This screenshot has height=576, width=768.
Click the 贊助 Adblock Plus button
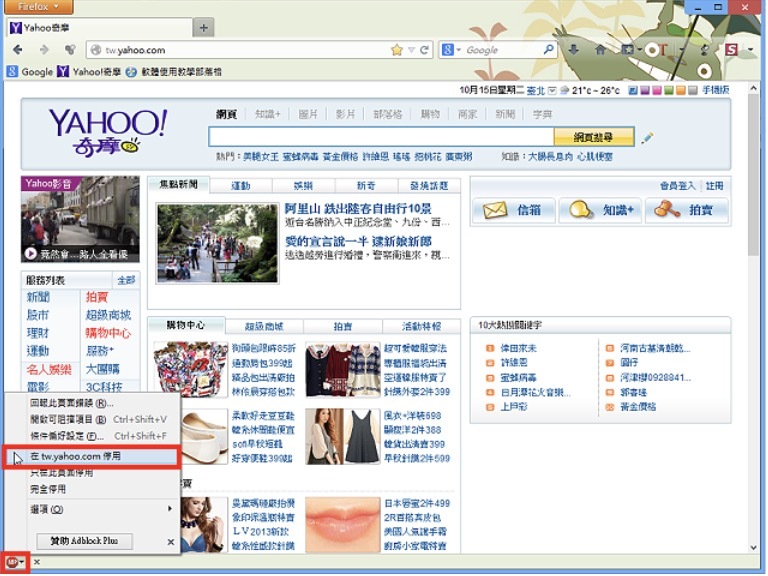(84, 541)
